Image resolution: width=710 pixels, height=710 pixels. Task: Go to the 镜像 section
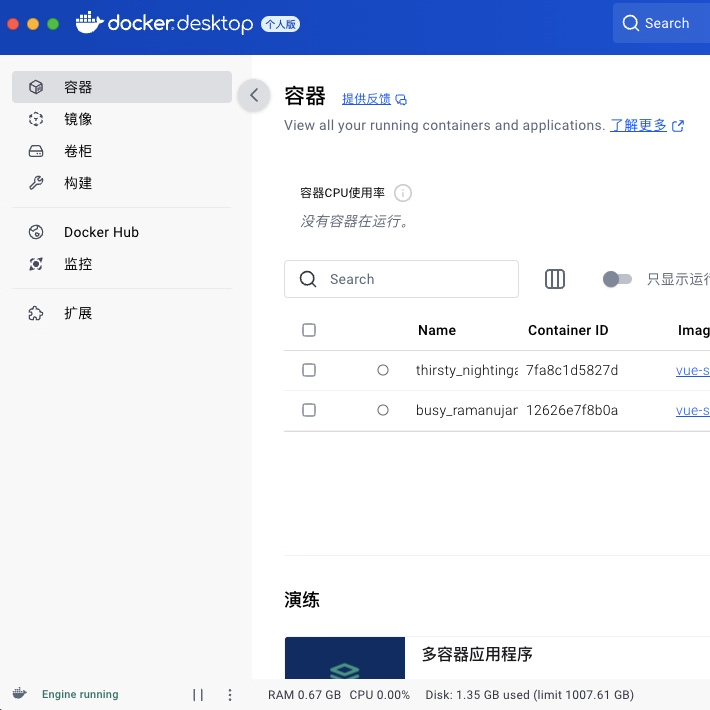click(122, 119)
